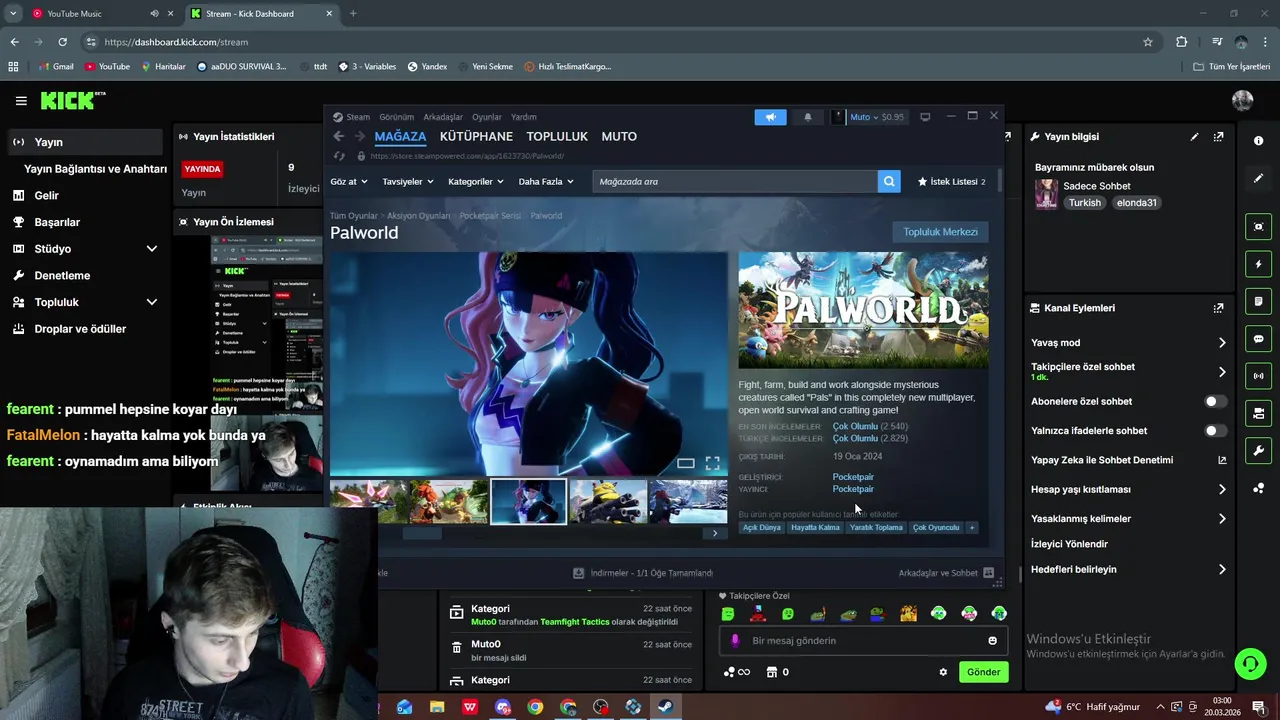Open the Kategoriler dropdown in Steam
This screenshot has height=720, width=1280.
(x=476, y=182)
